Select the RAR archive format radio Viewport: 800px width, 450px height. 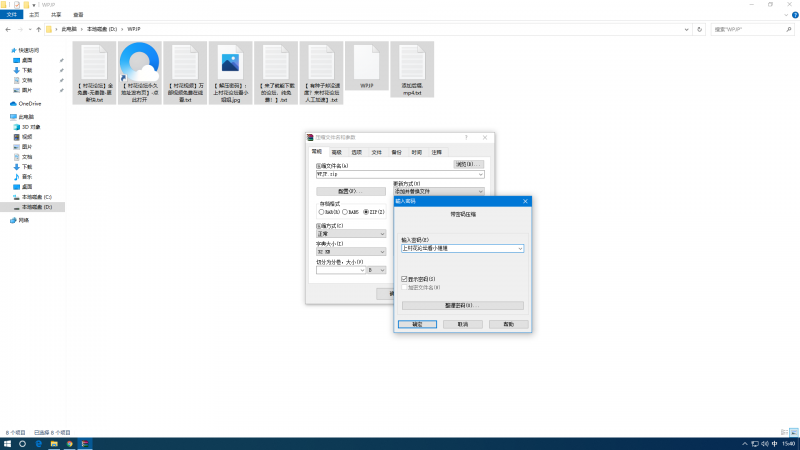pyautogui.click(x=322, y=212)
